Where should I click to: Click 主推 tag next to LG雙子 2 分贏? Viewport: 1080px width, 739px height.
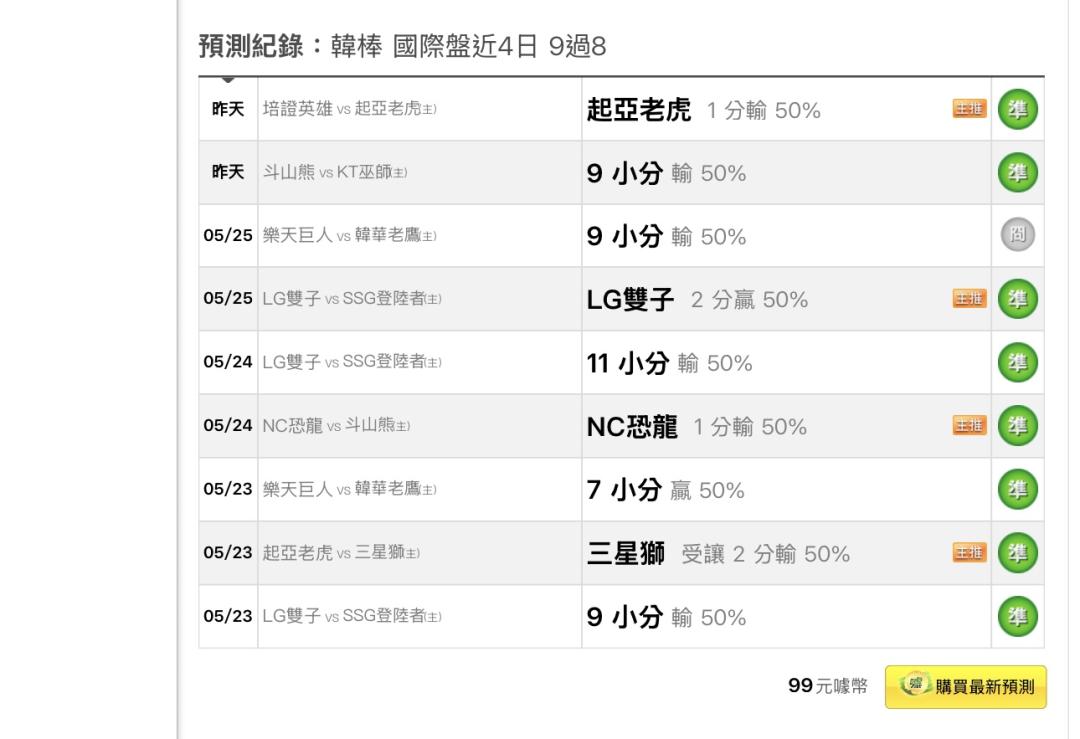969,298
